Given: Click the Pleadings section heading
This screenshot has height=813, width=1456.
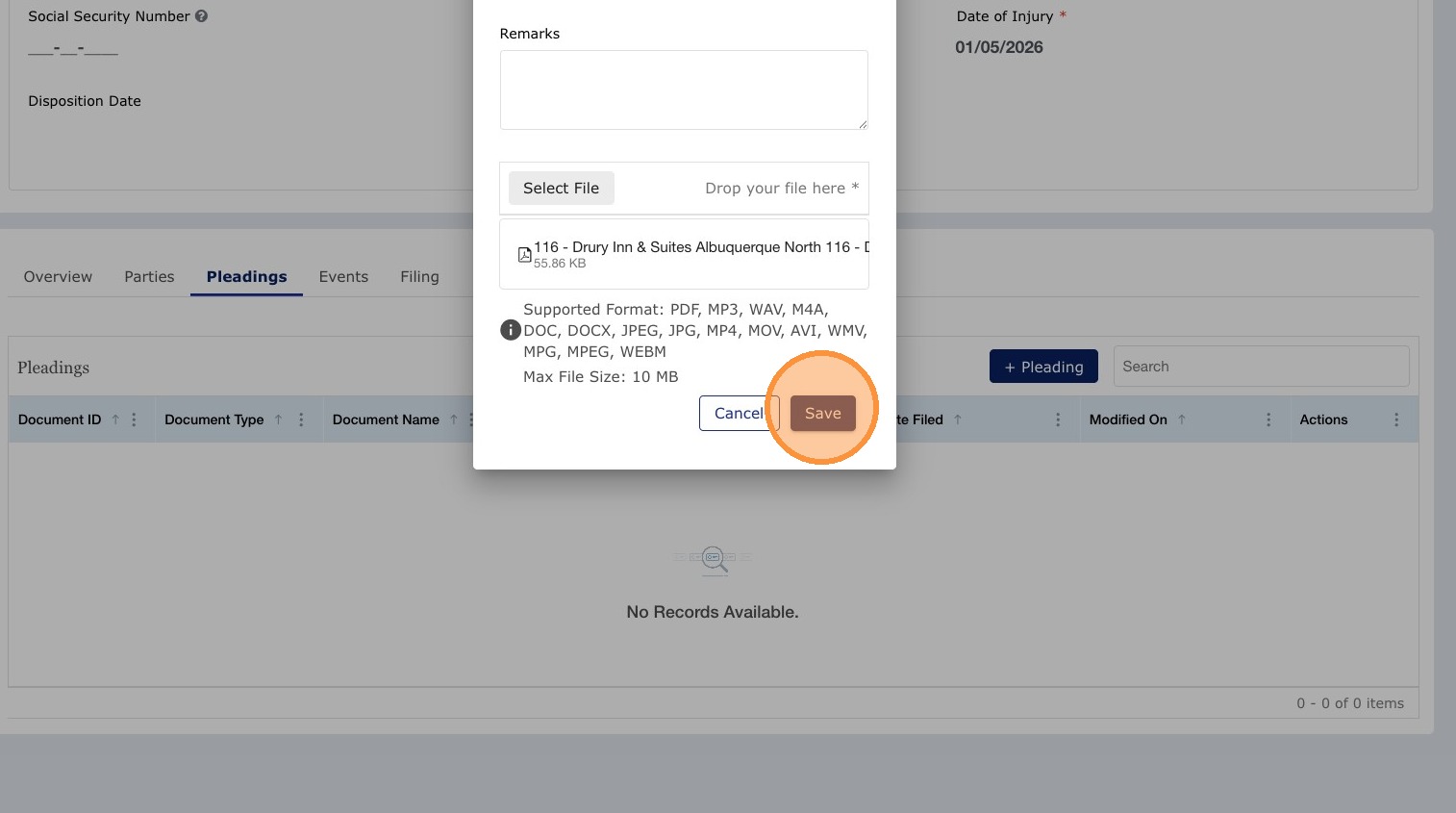Looking at the screenshot, I should coord(53,368).
